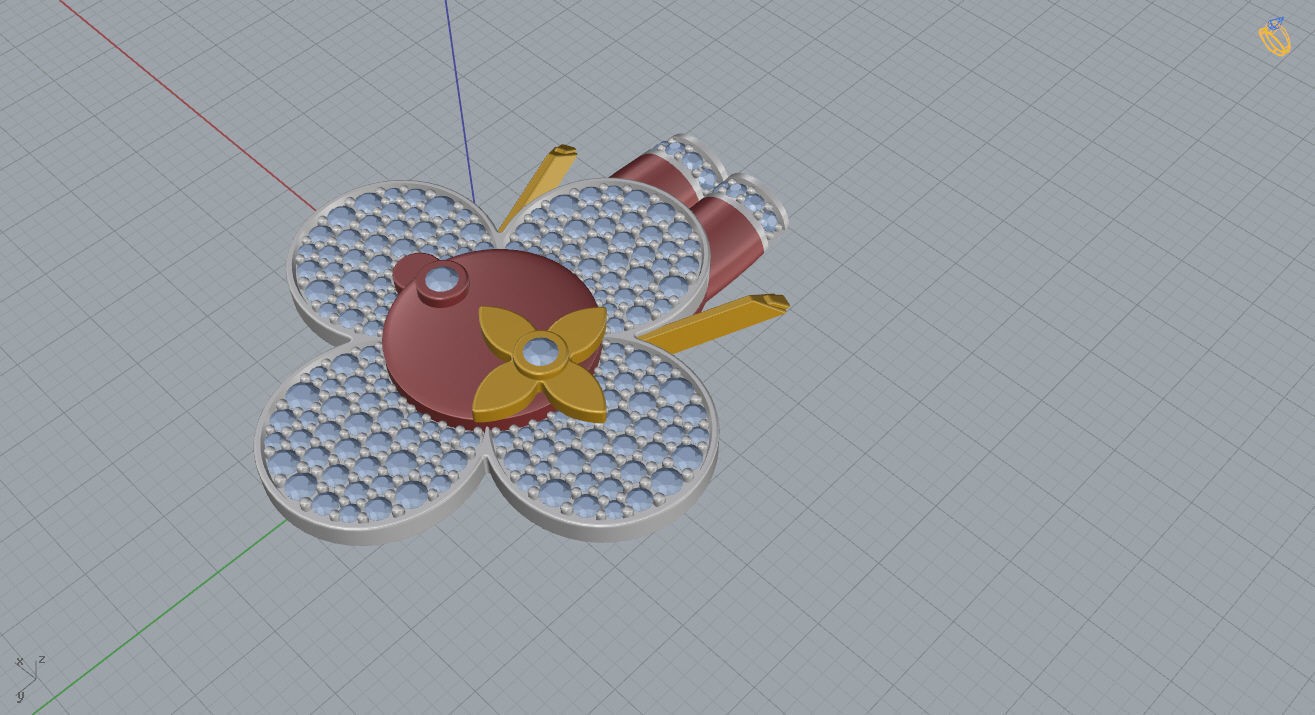The image size is (1315, 715).
Task: Select the upper gold tapered bar
Action: coord(537,188)
